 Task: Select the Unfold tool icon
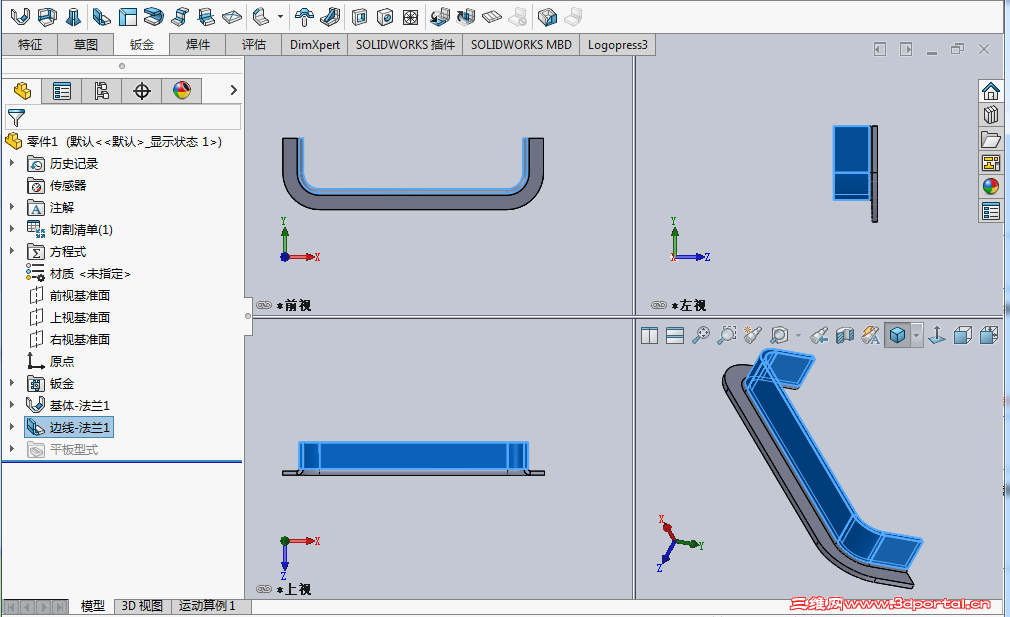point(440,17)
